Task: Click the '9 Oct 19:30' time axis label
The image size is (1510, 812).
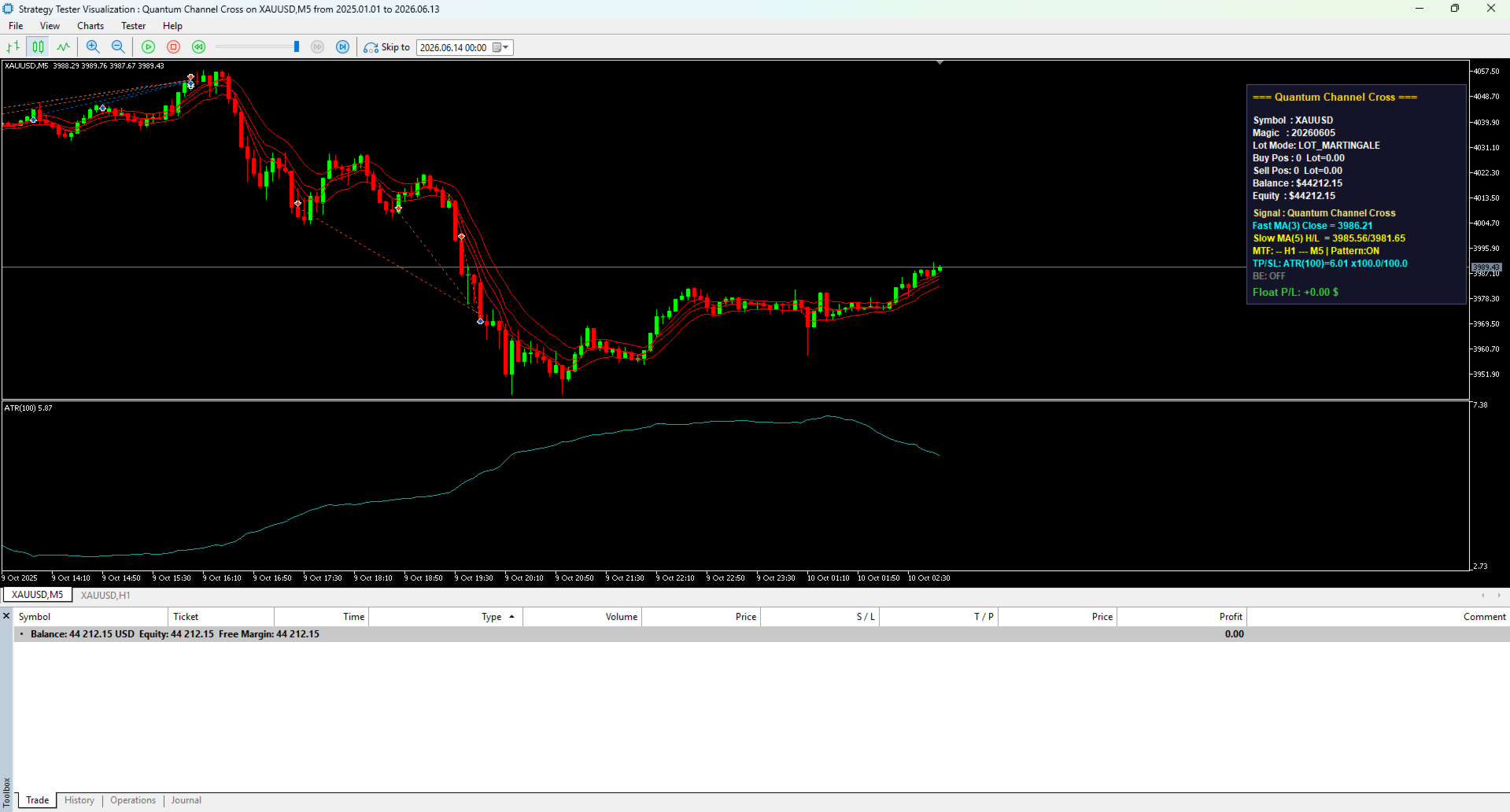Action: [x=474, y=578]
